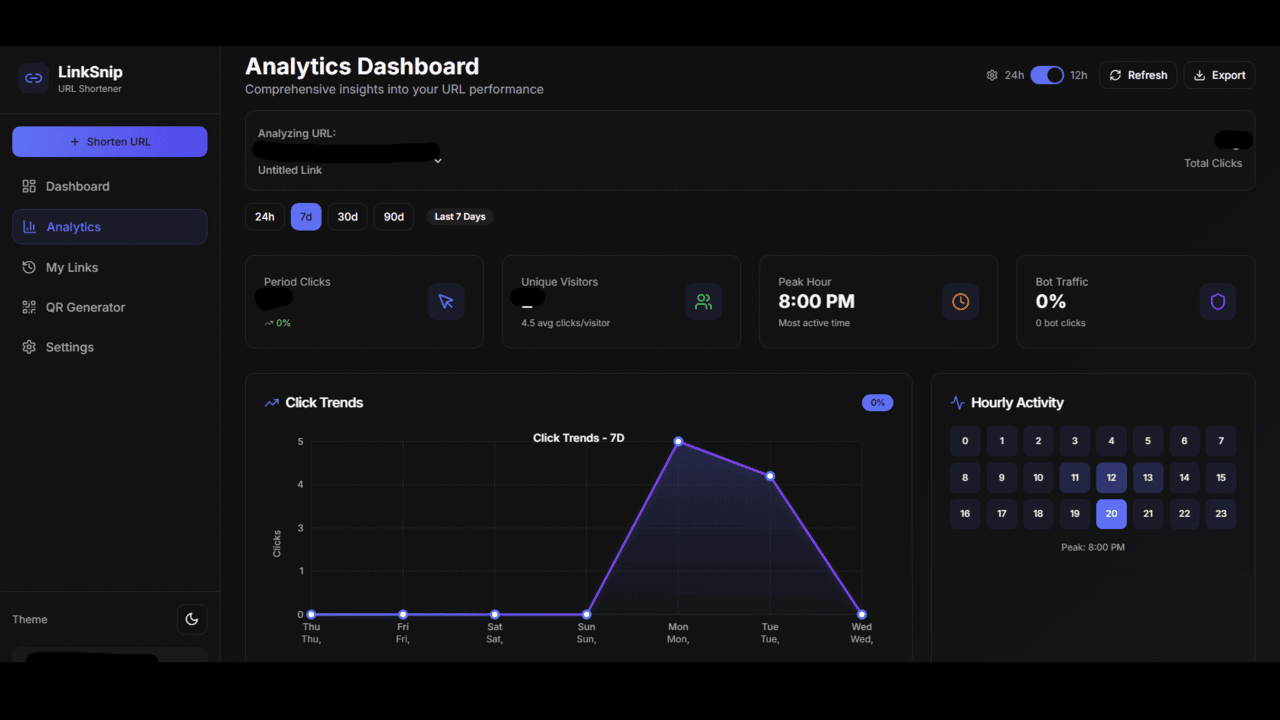The height and width of the screenshot is (720, 1280).
Task: Click the Peak: 8:00 PM label
Action: pyautogui.click(x=1093, y=548)
